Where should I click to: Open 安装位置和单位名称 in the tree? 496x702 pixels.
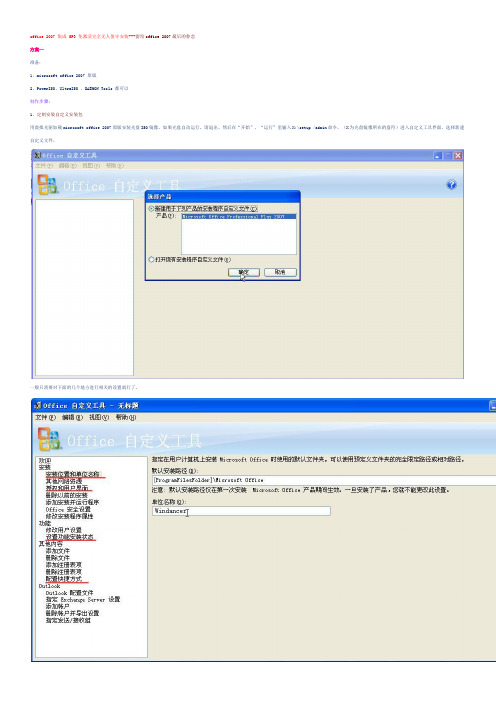73,474
